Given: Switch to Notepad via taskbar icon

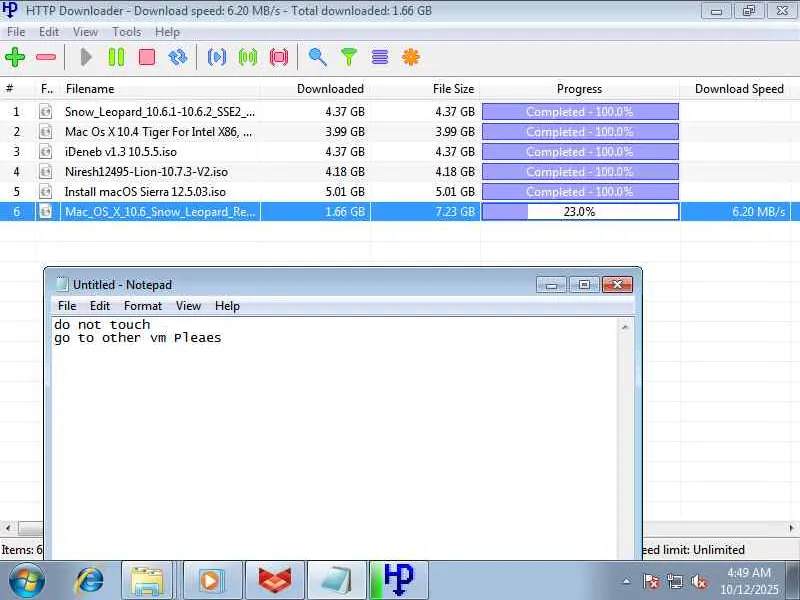Looking at the screenshot, I should (337, 581).
